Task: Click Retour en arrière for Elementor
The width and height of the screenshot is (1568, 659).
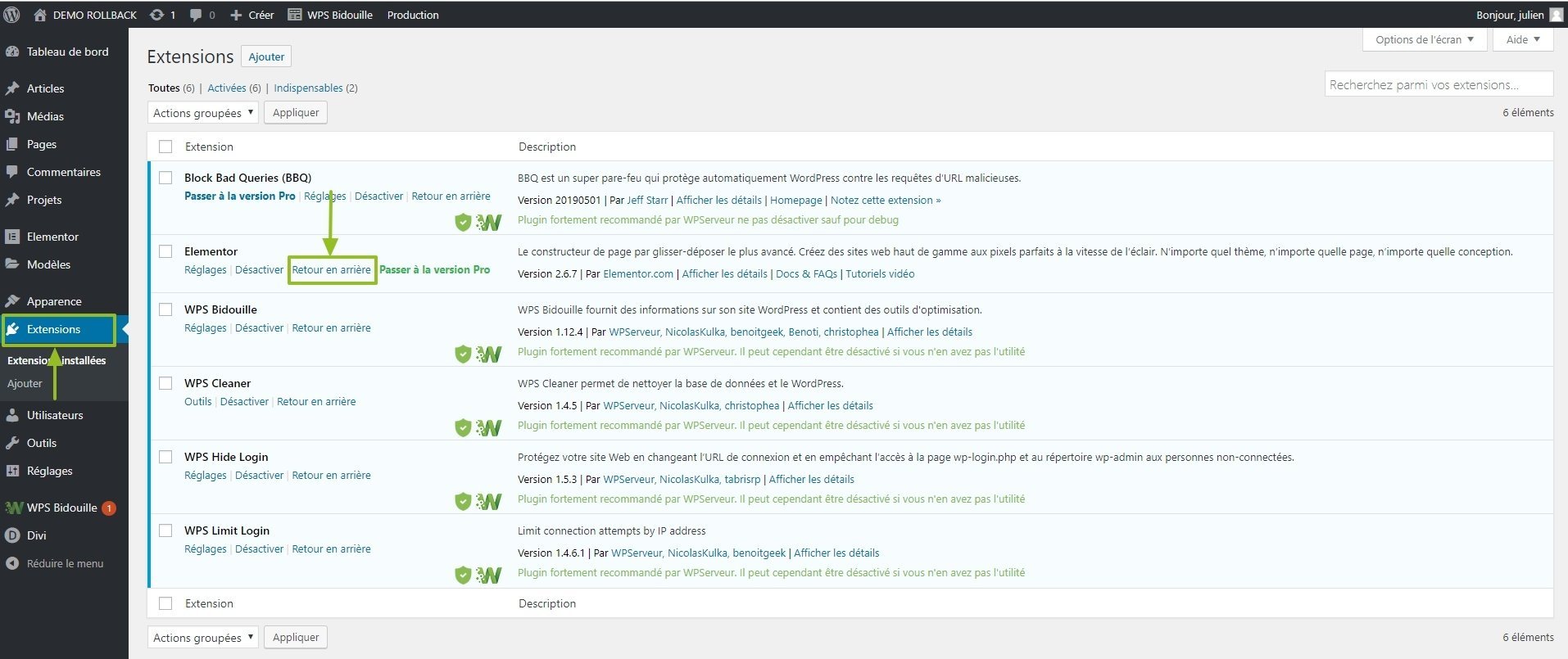Action: click(332, 270)
